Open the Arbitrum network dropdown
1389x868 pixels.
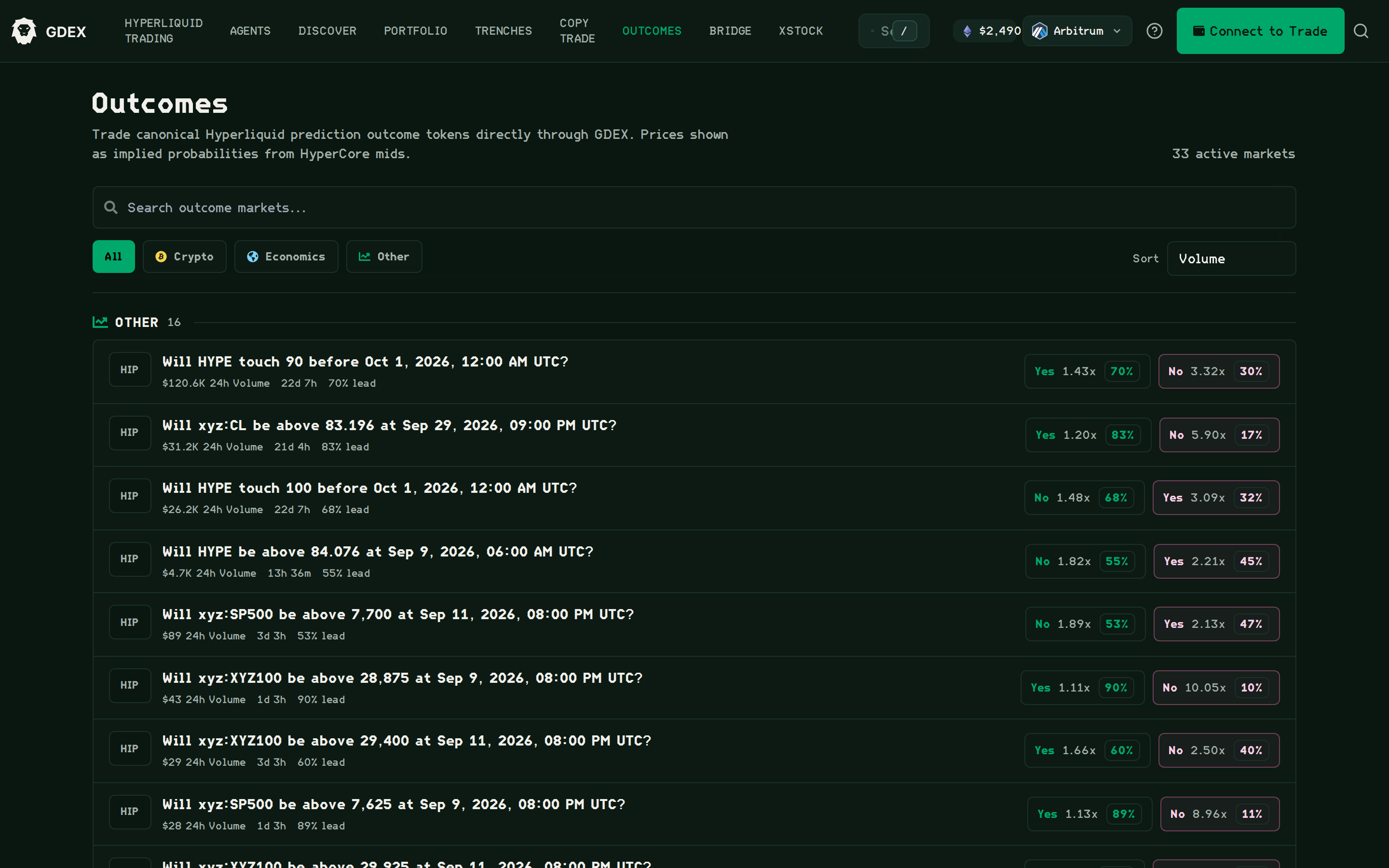click(x=1077, y=31)
